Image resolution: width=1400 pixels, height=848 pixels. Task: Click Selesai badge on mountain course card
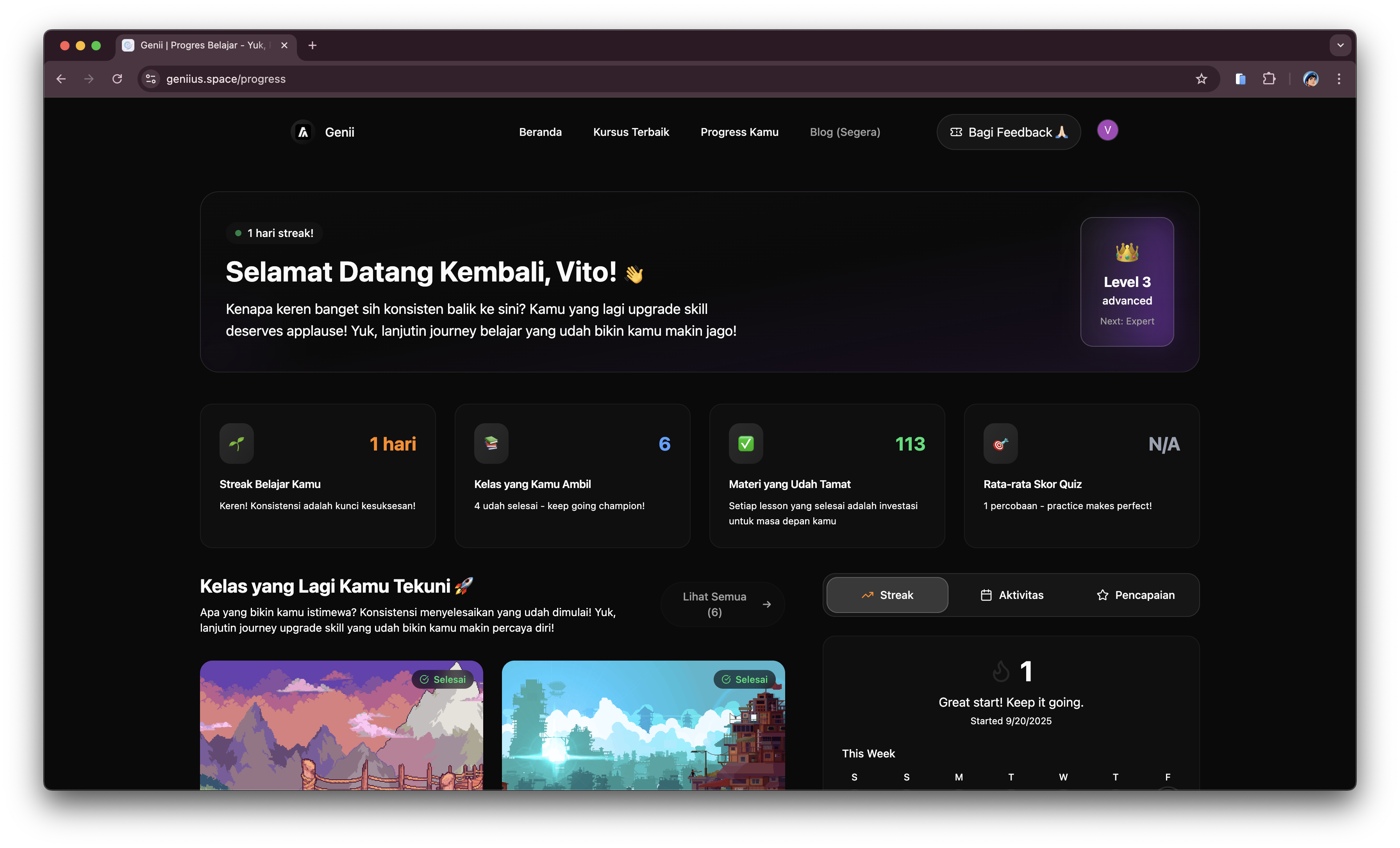443,679
